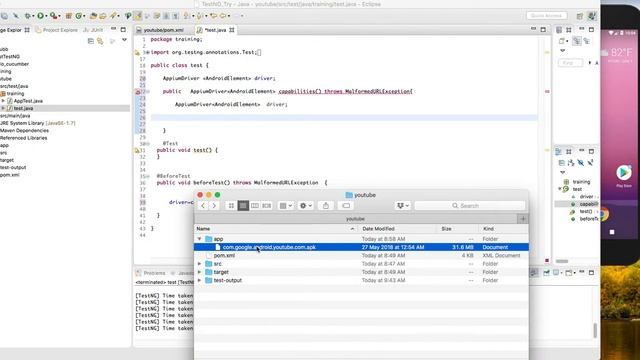640x360 pixels.
Task: Select test-output folder in Package Explorer
Action: tap(13, 167)
